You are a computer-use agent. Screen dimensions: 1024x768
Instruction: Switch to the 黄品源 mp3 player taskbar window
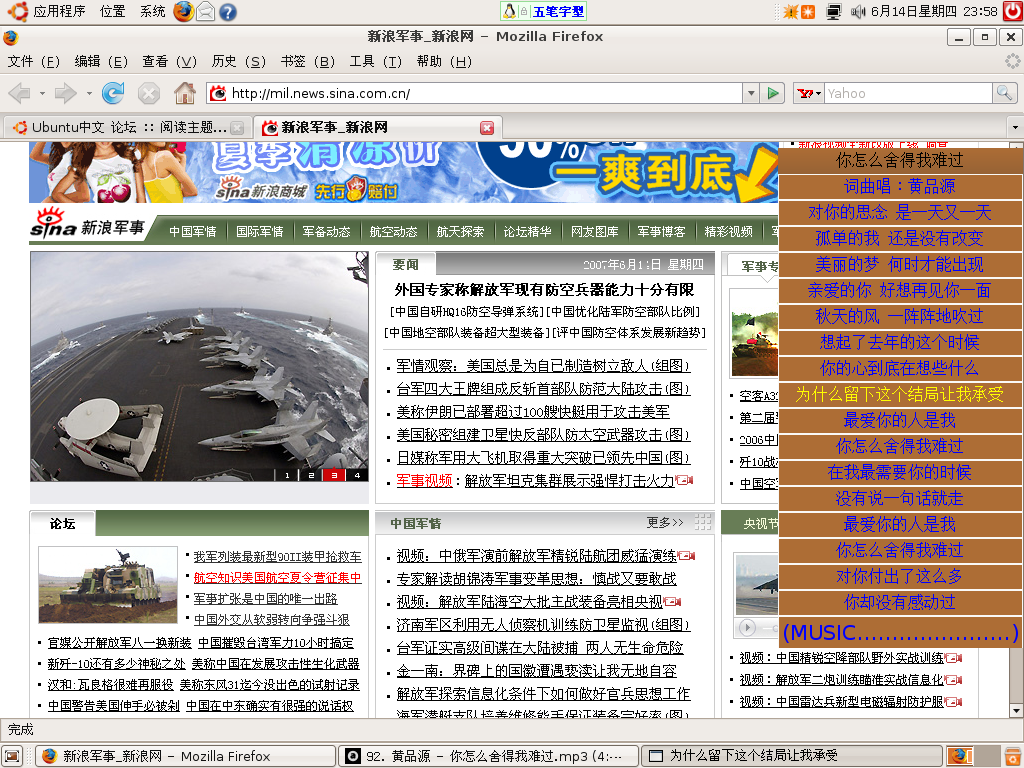click(490, 756)
